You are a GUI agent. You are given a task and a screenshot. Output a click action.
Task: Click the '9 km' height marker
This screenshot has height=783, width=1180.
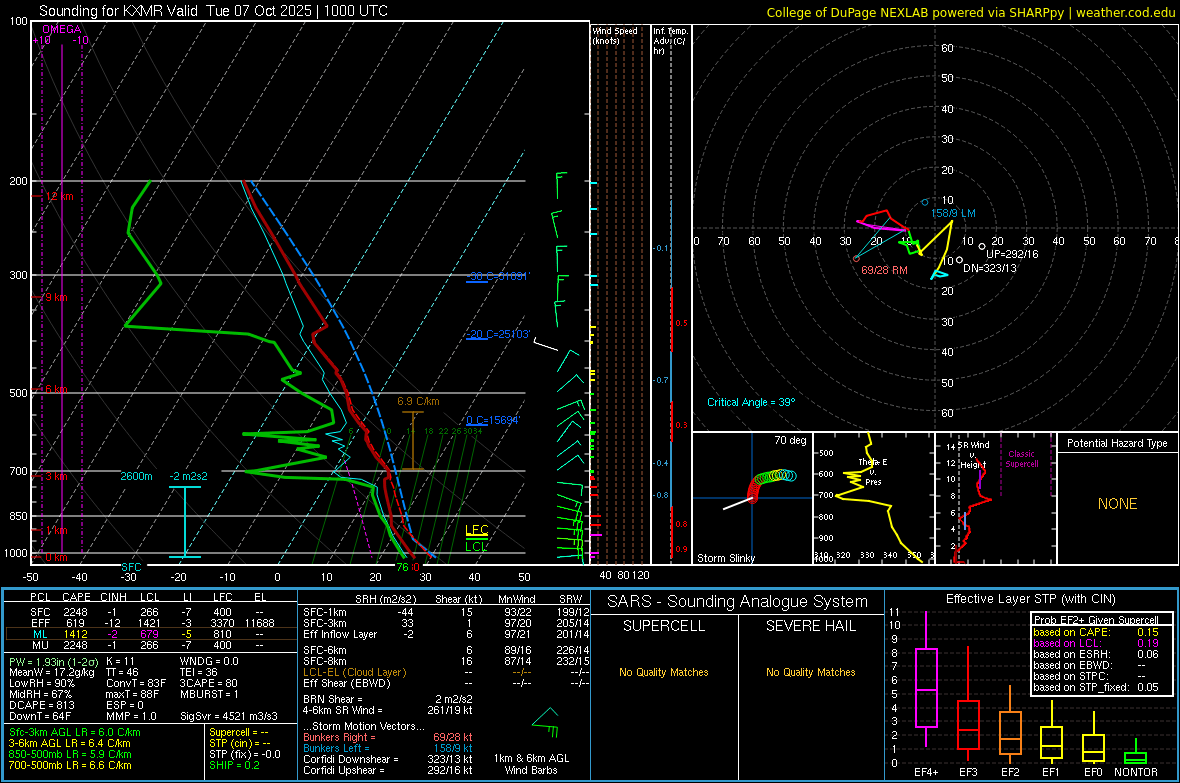(56, 297)
